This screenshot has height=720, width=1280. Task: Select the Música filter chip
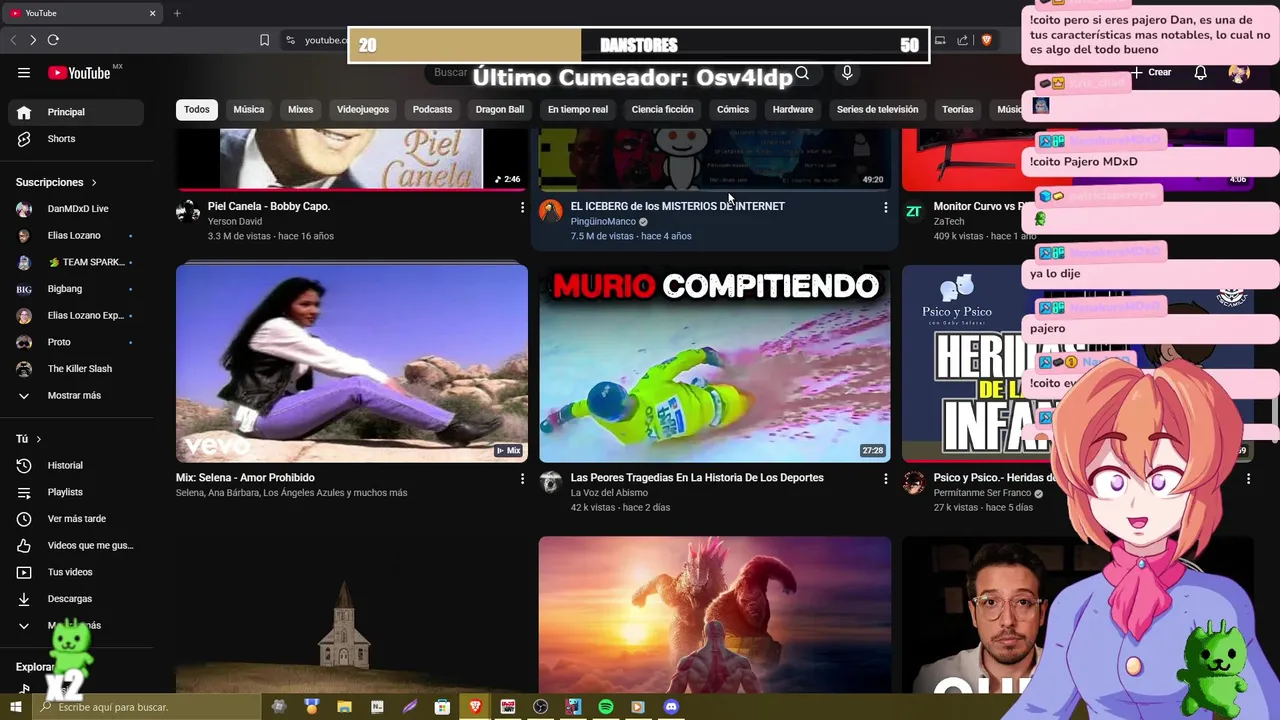click(249, 109)
